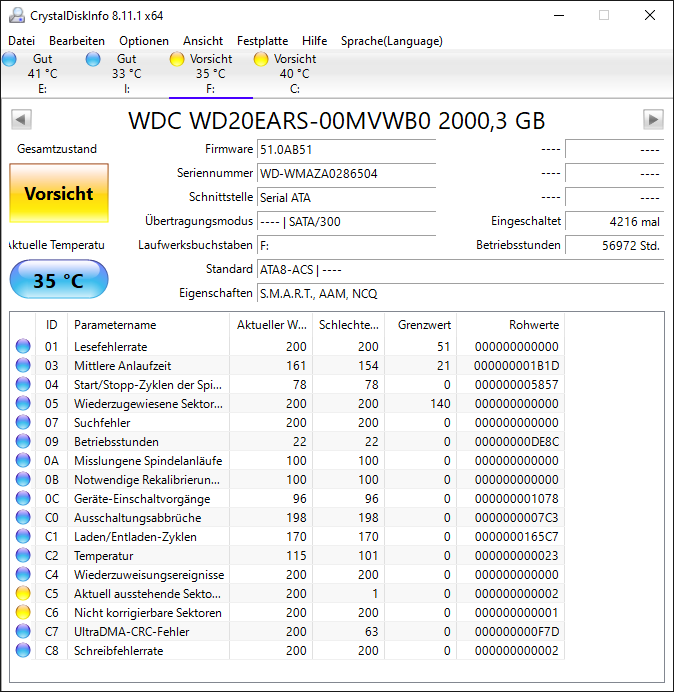Viewport: 674px width, 692px height.
Task: Click raw value 00000000DE8C
Action: 517,442
